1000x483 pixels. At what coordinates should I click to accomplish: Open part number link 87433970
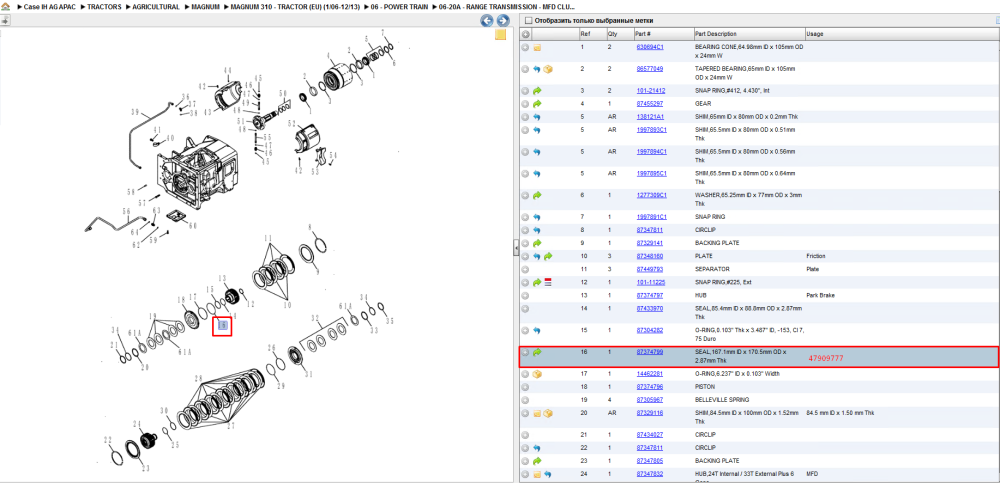(x=650, y=309)
